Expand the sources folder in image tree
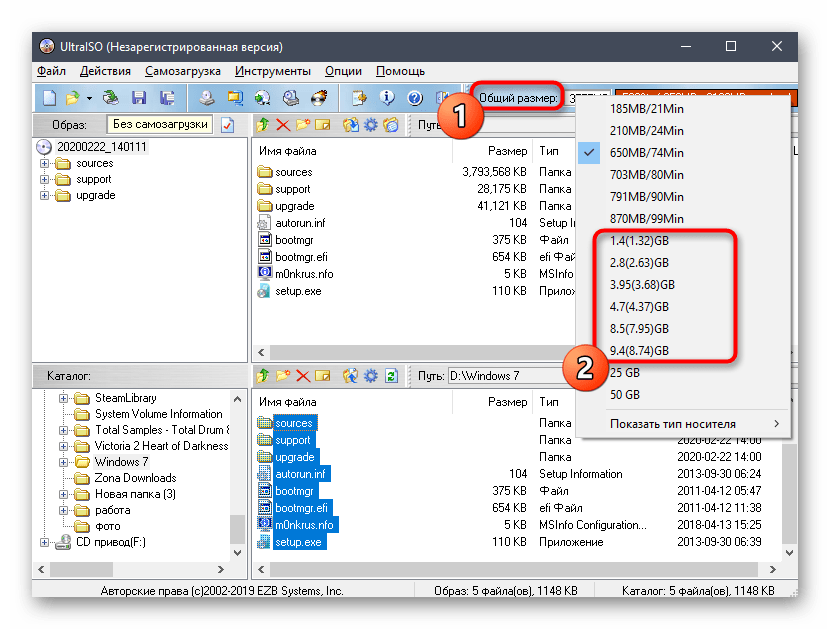The image size is (830, 629). (x=45, y=163)
